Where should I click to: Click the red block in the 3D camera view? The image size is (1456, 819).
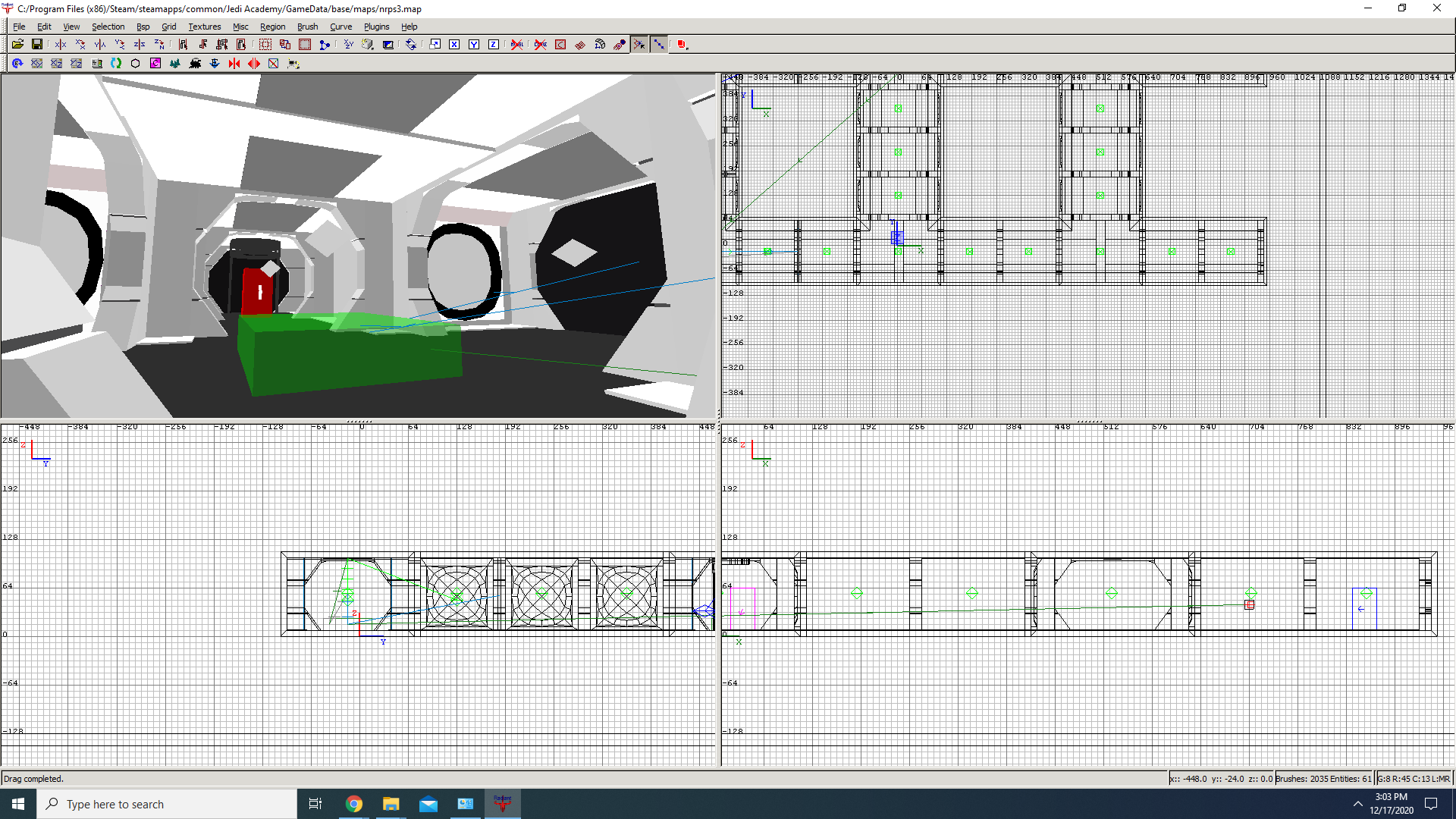[257, 291]
